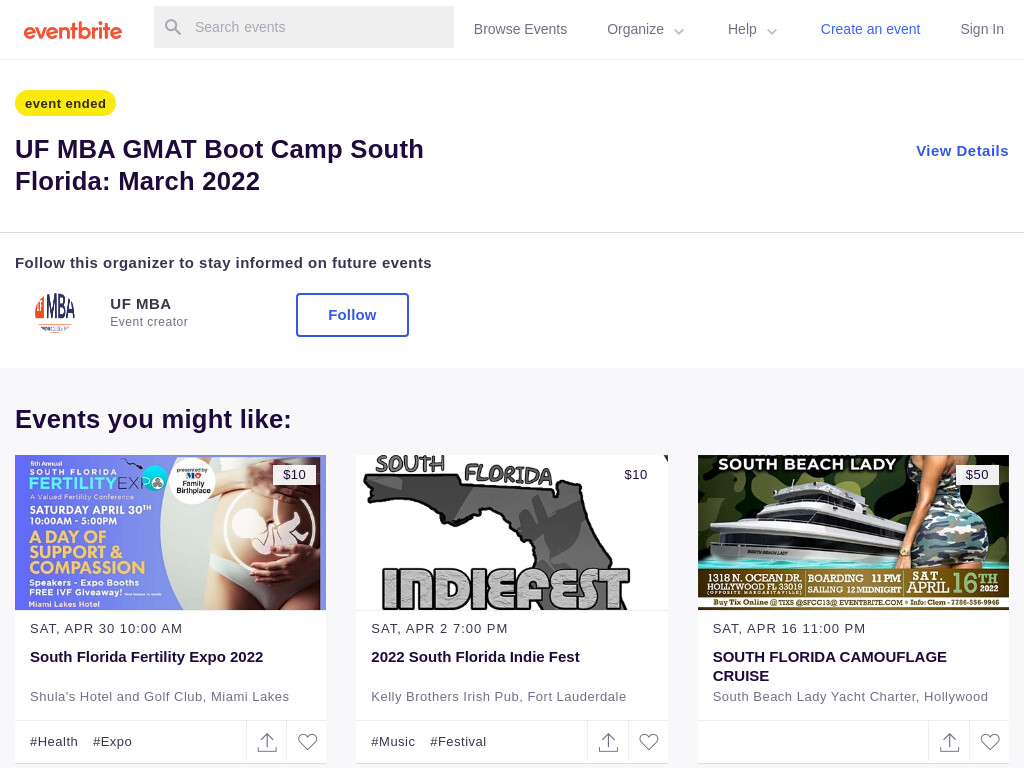
Task: Click the UF MBA organizer logo
Action: click(55, 313)
